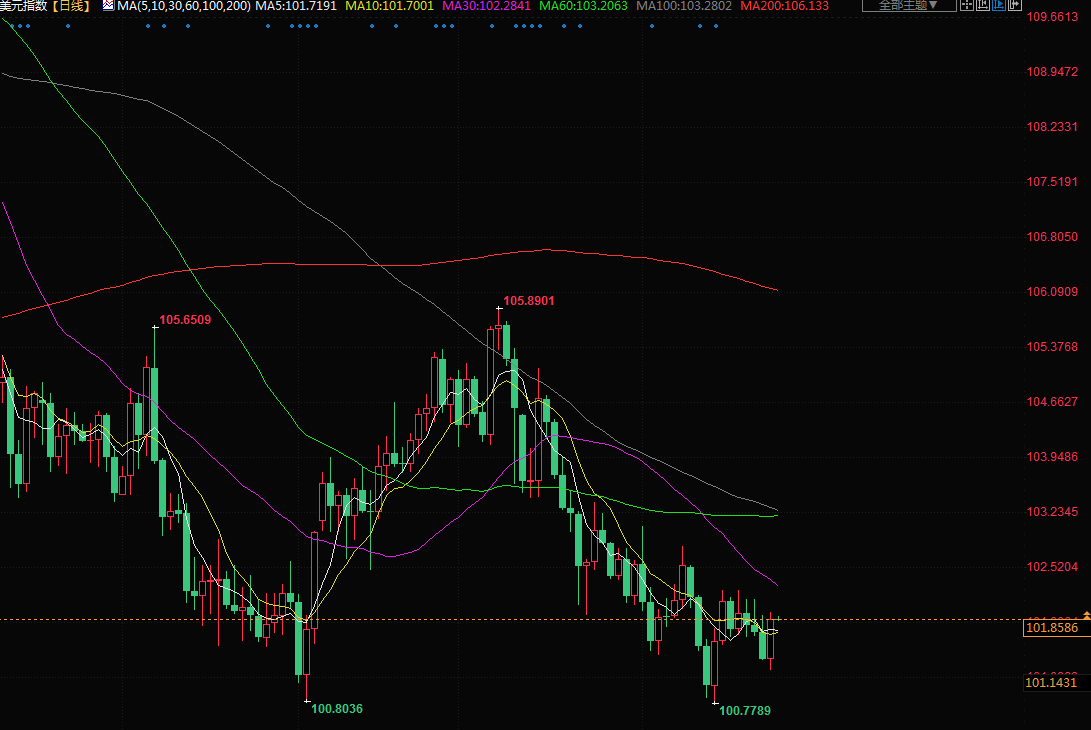Click the 100.7789 low price marker
Screen dimensions: 1091x730
click(745, 710)
